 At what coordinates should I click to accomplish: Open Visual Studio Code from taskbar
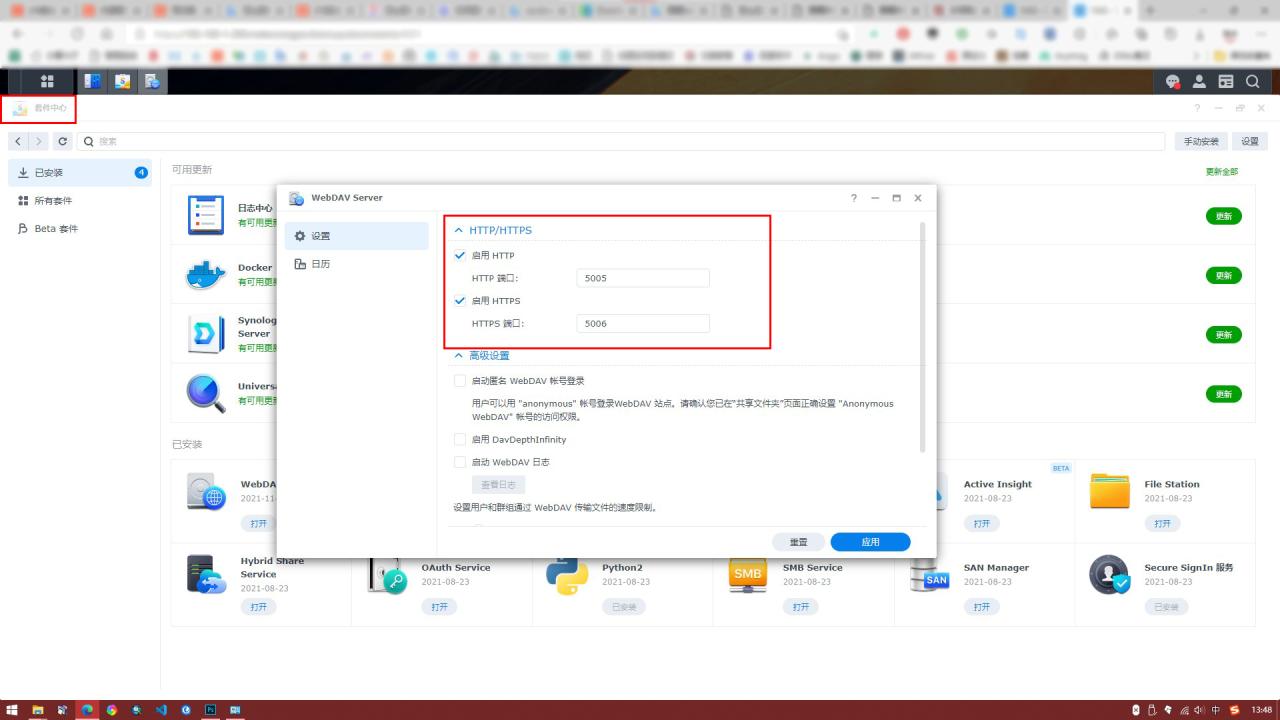coord(161,710)
